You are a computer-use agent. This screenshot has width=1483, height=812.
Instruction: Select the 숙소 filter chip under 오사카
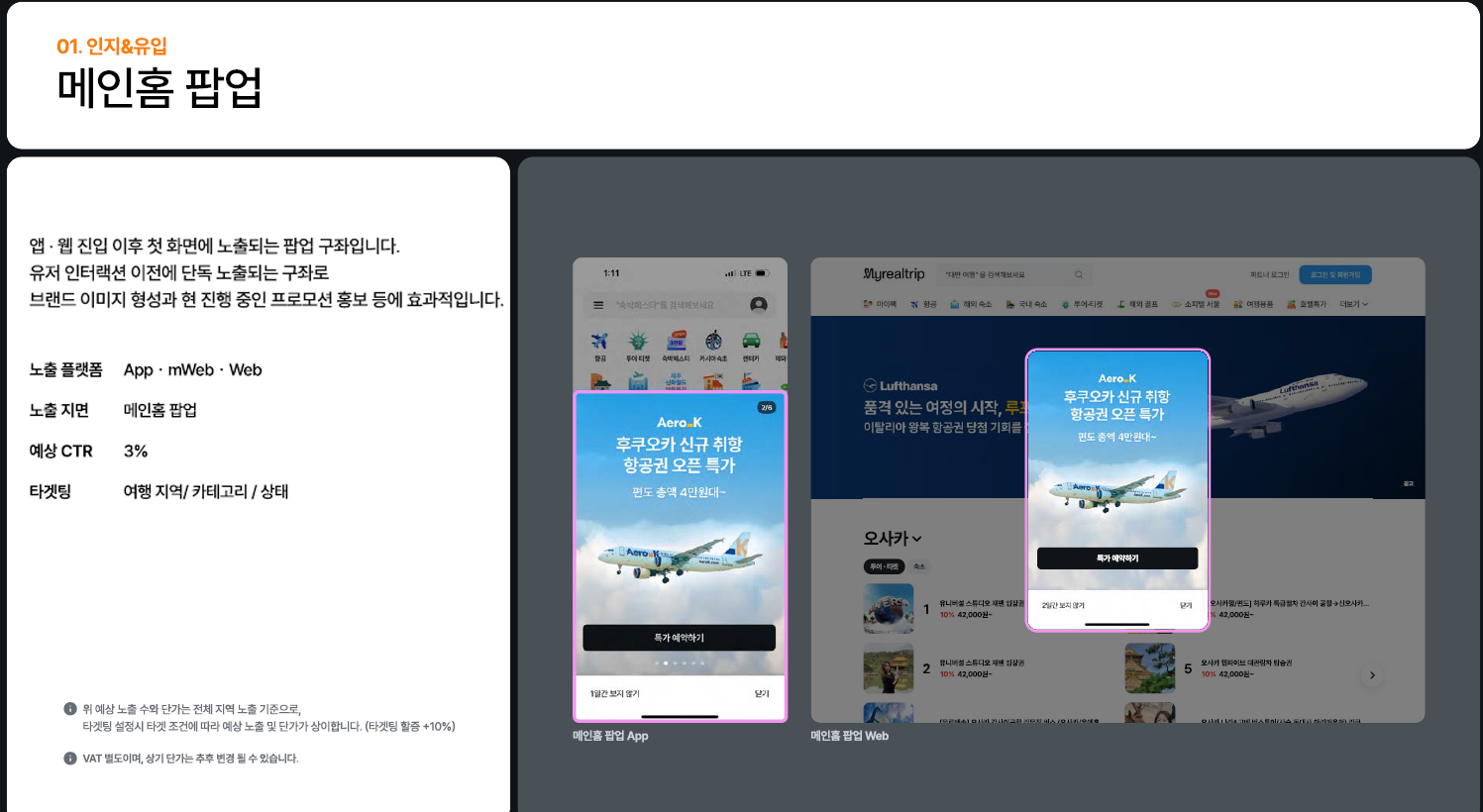pyautogui.click(x=919, y=566)
